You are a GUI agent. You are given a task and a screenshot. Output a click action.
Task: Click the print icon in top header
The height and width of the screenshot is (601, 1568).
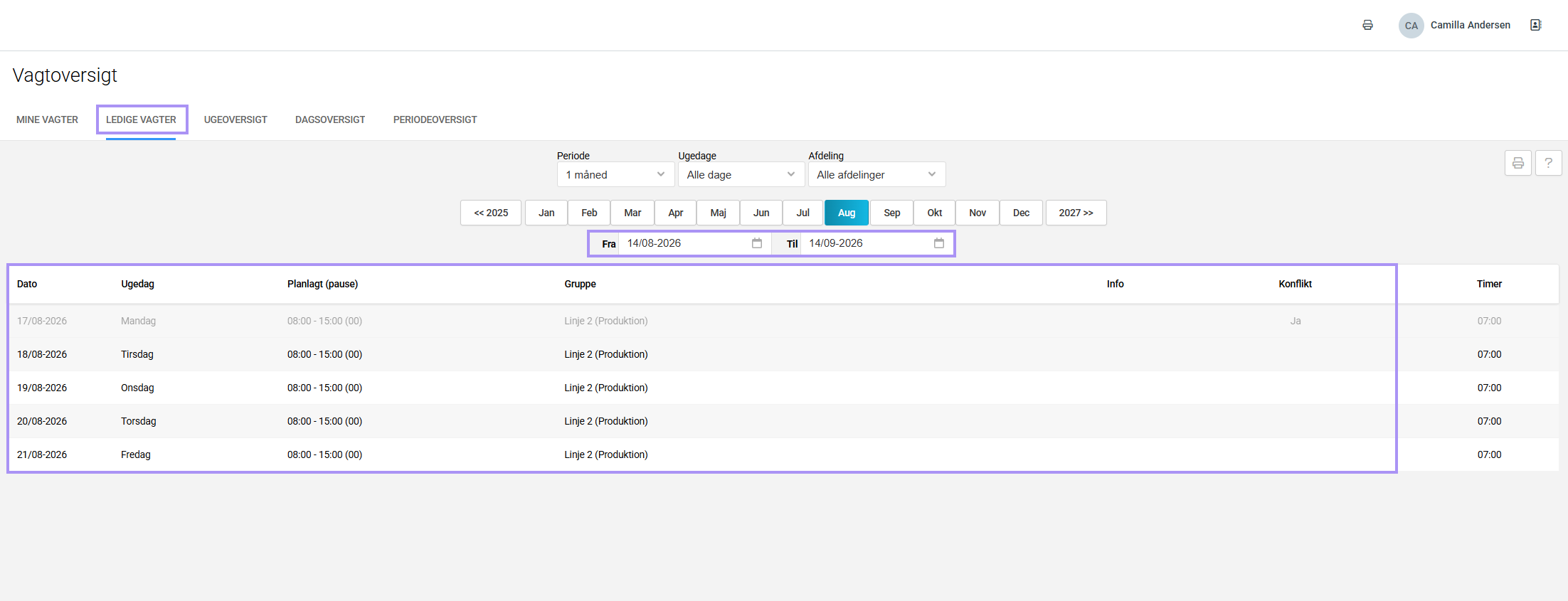point(1367,26)
